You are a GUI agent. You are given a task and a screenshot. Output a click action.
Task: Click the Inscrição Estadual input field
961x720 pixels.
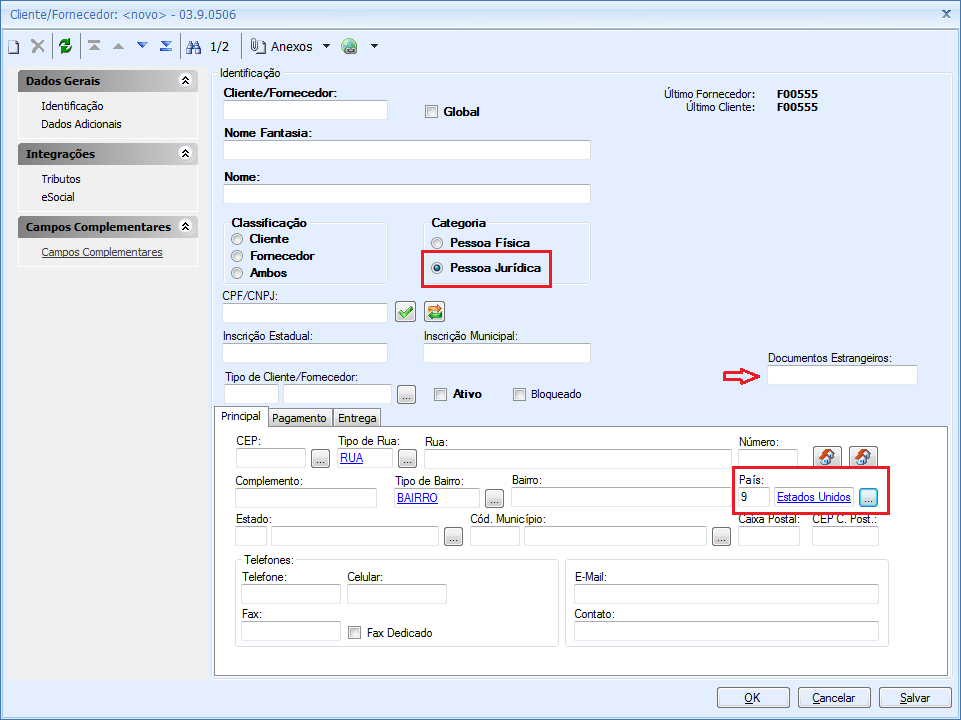point(305,353)
